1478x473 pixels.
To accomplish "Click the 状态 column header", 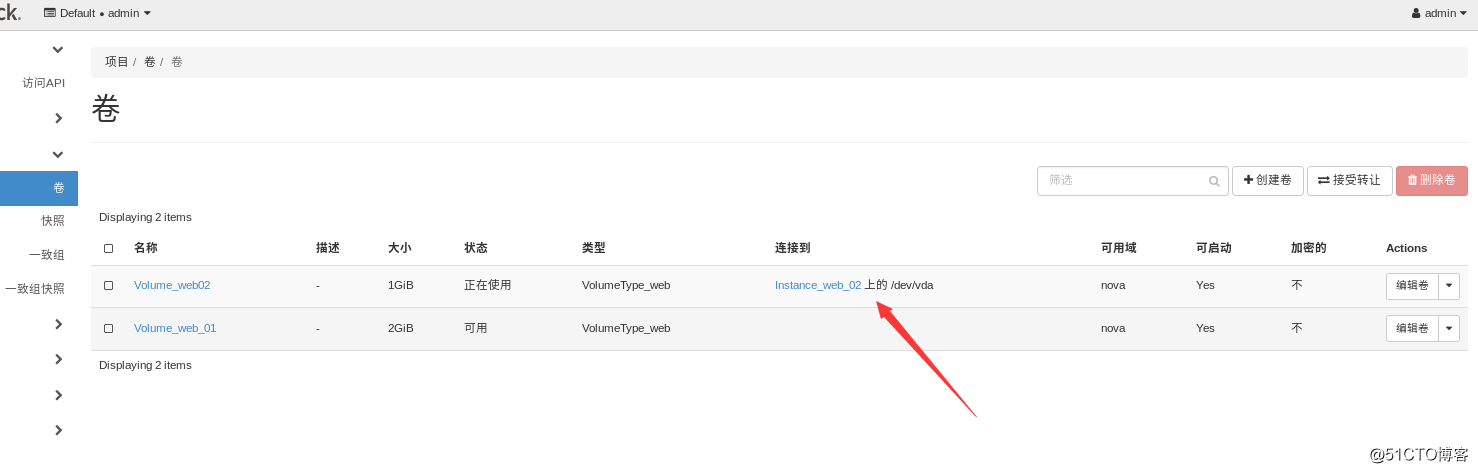I will point(476,248).
